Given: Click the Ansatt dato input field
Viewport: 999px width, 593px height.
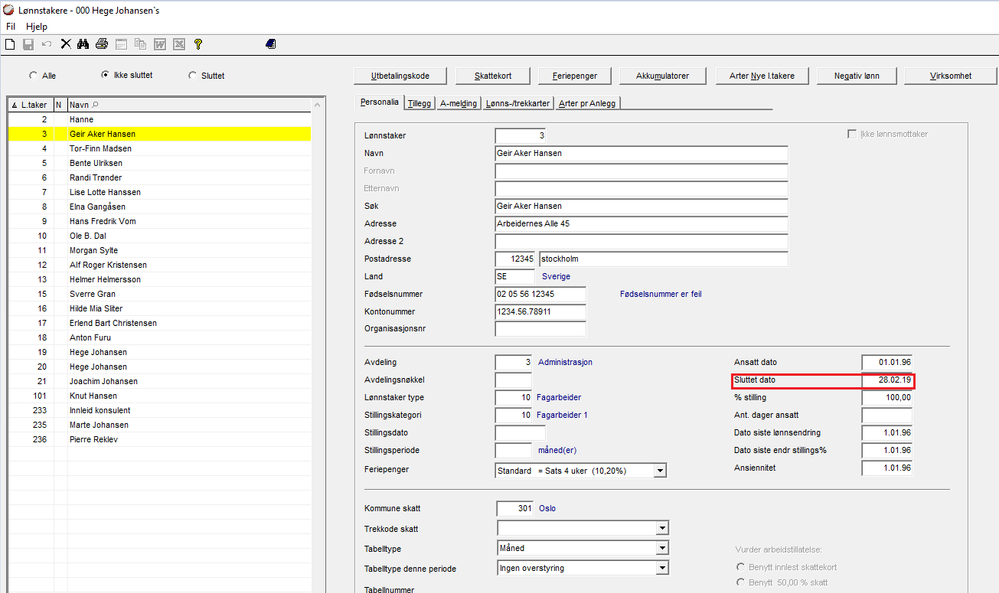Looking at the screenshot, I should 887,362.
